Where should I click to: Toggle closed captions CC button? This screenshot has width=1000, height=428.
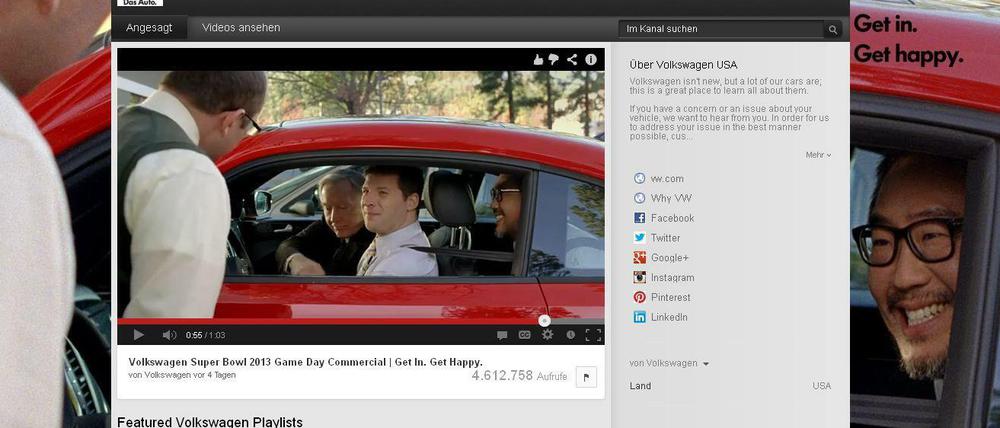524,335
